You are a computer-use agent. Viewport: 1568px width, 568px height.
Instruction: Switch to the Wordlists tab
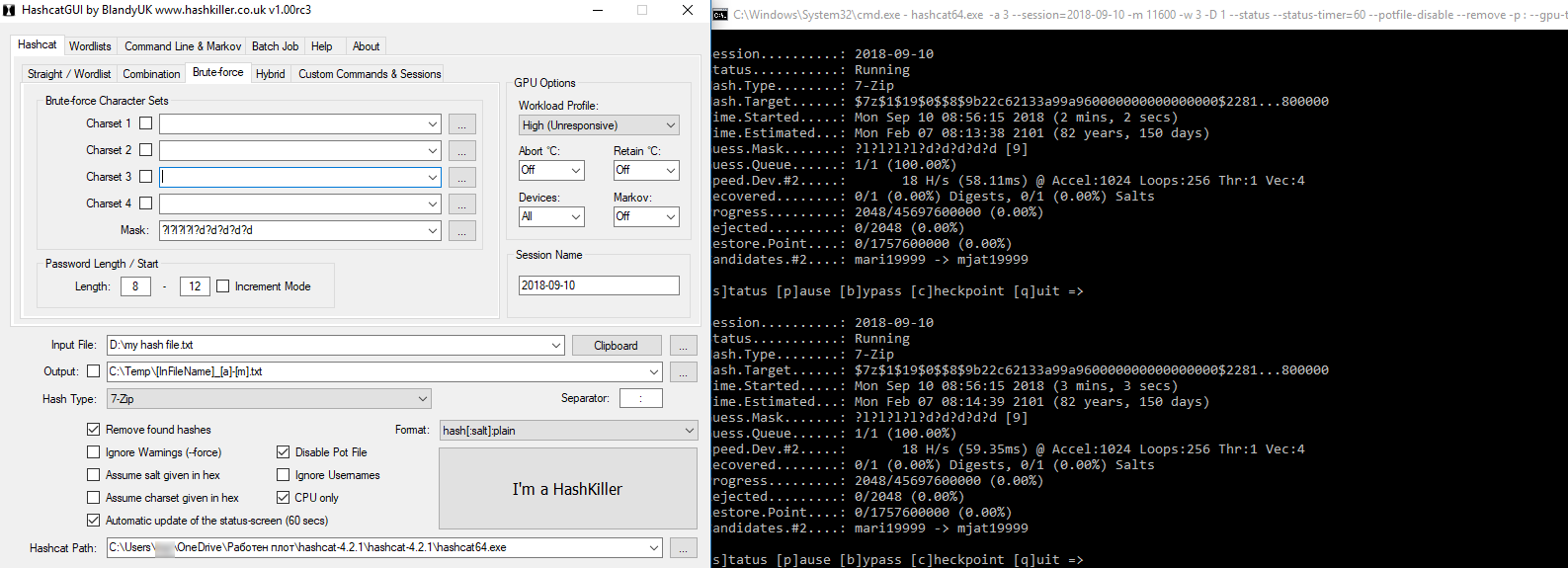pos(90,46)
